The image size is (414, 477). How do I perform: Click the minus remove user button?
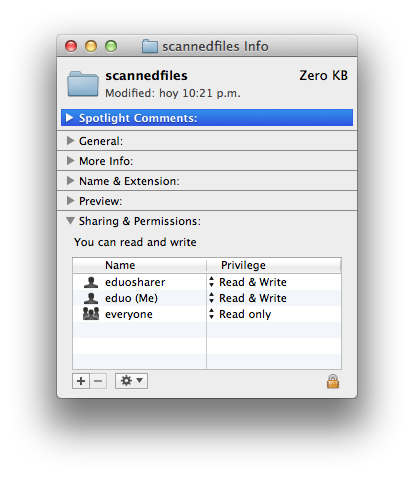(x=98, y=381)
